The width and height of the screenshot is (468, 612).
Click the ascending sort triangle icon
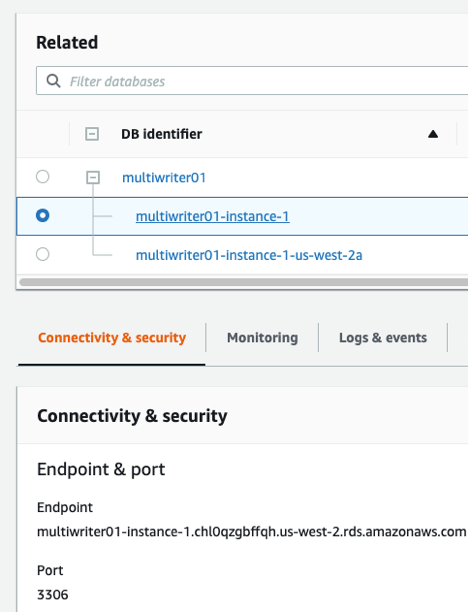(433, 134)
